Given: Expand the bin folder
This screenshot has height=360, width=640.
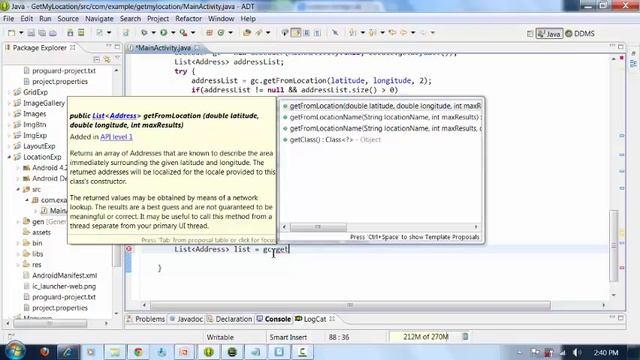Looking at the screenshot, I should click(x=18, y=243).
